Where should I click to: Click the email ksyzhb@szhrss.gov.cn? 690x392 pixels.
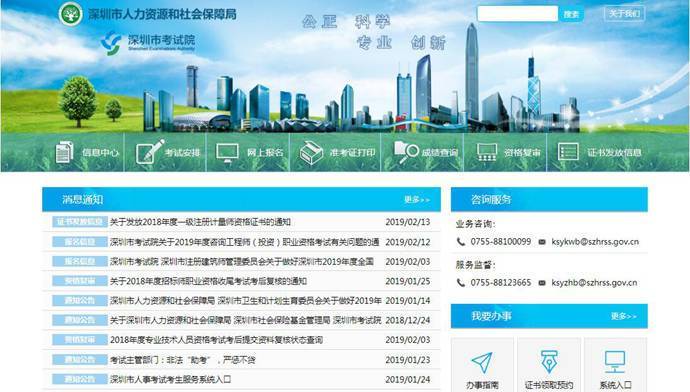coord(594,283)
